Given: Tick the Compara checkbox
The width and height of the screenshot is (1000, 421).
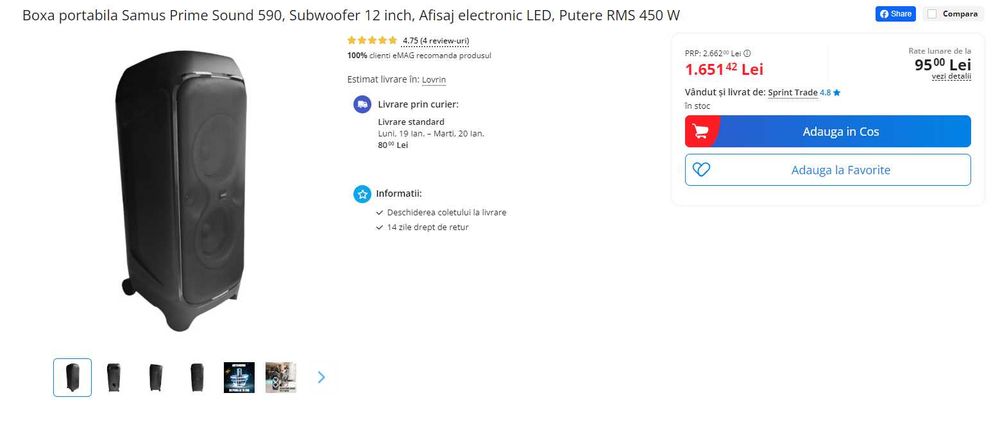Looking at the screenshot, I should [x=932, y=14].
